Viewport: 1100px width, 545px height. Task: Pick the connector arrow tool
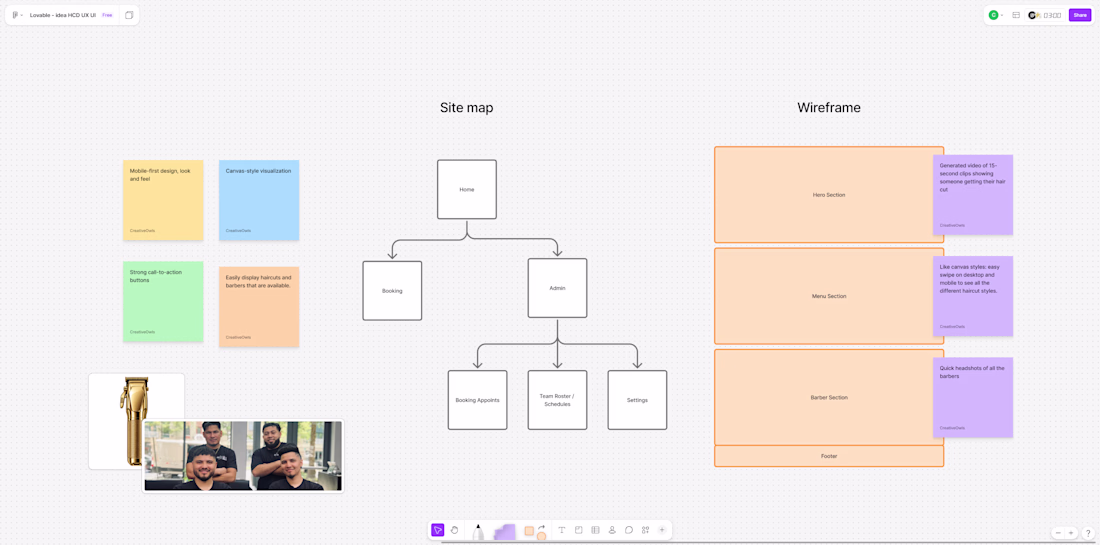pyautogui.click(x=542, y=526)
